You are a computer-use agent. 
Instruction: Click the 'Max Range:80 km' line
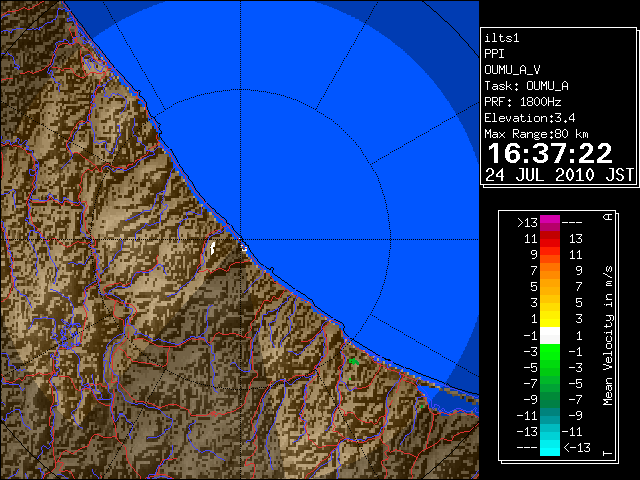point(536,134)
